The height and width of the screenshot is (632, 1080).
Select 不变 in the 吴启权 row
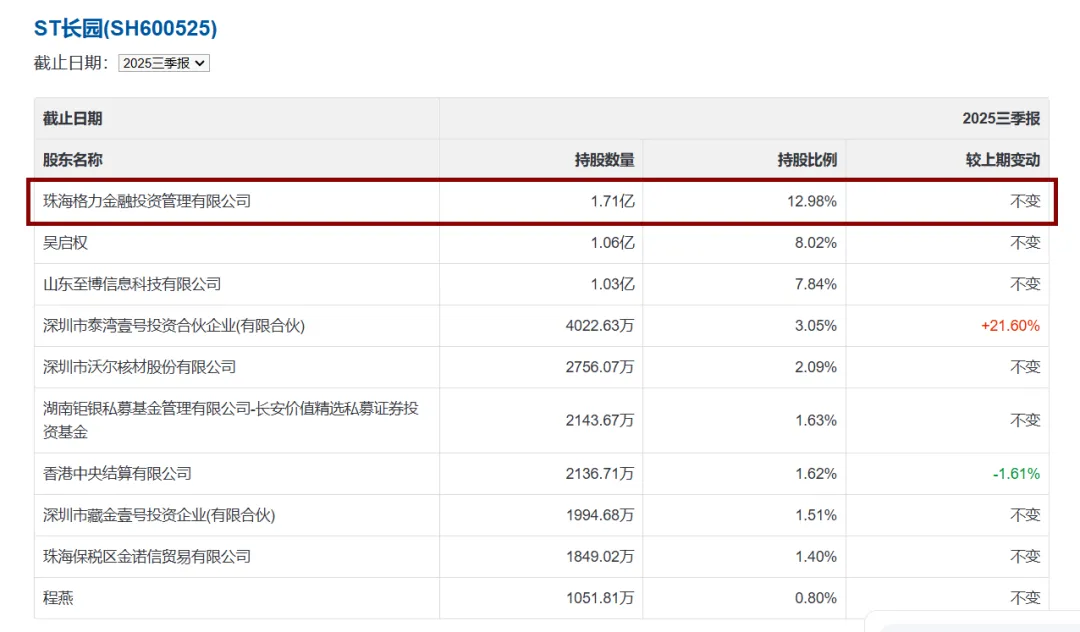(1025, 242)
